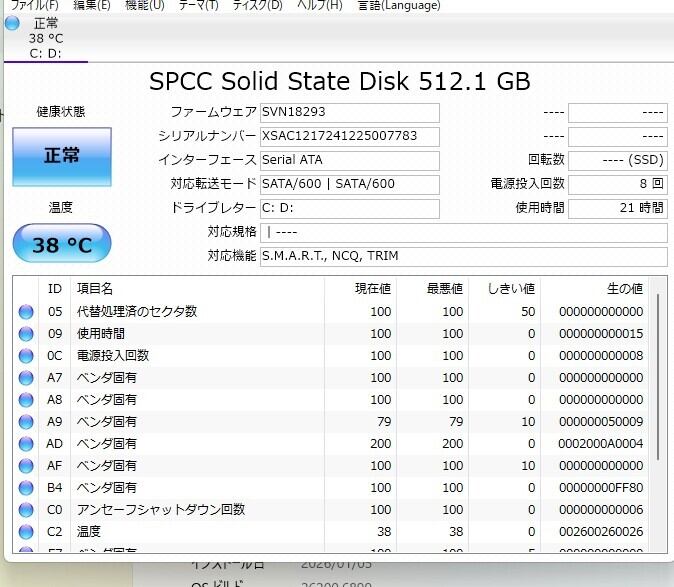Screen dimensions: 674x587
Task: Click the 最悪値 column header
Action: [432, 289]
